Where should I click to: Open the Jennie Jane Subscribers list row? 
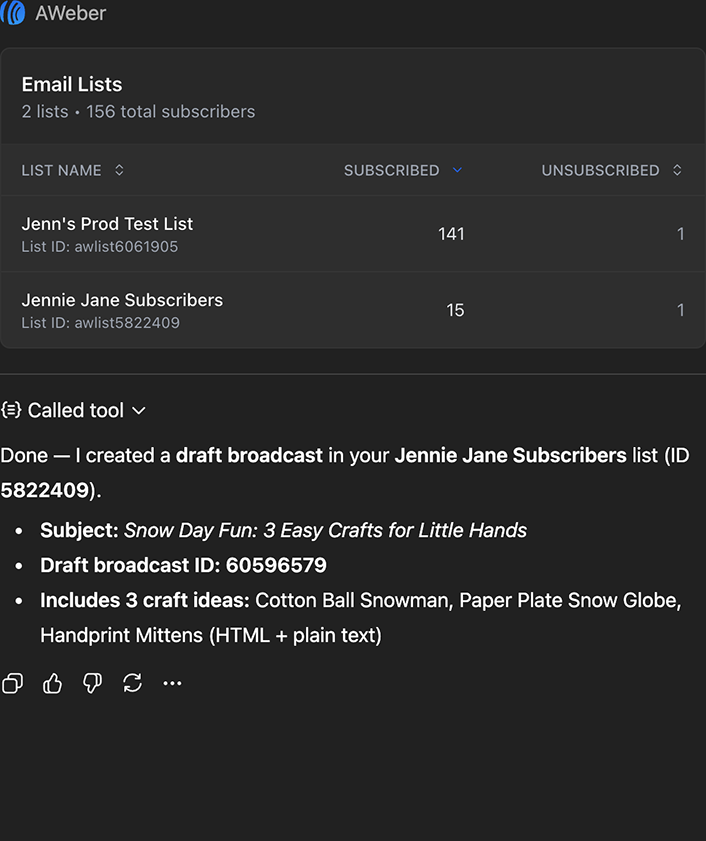click(x=122, y=300)
